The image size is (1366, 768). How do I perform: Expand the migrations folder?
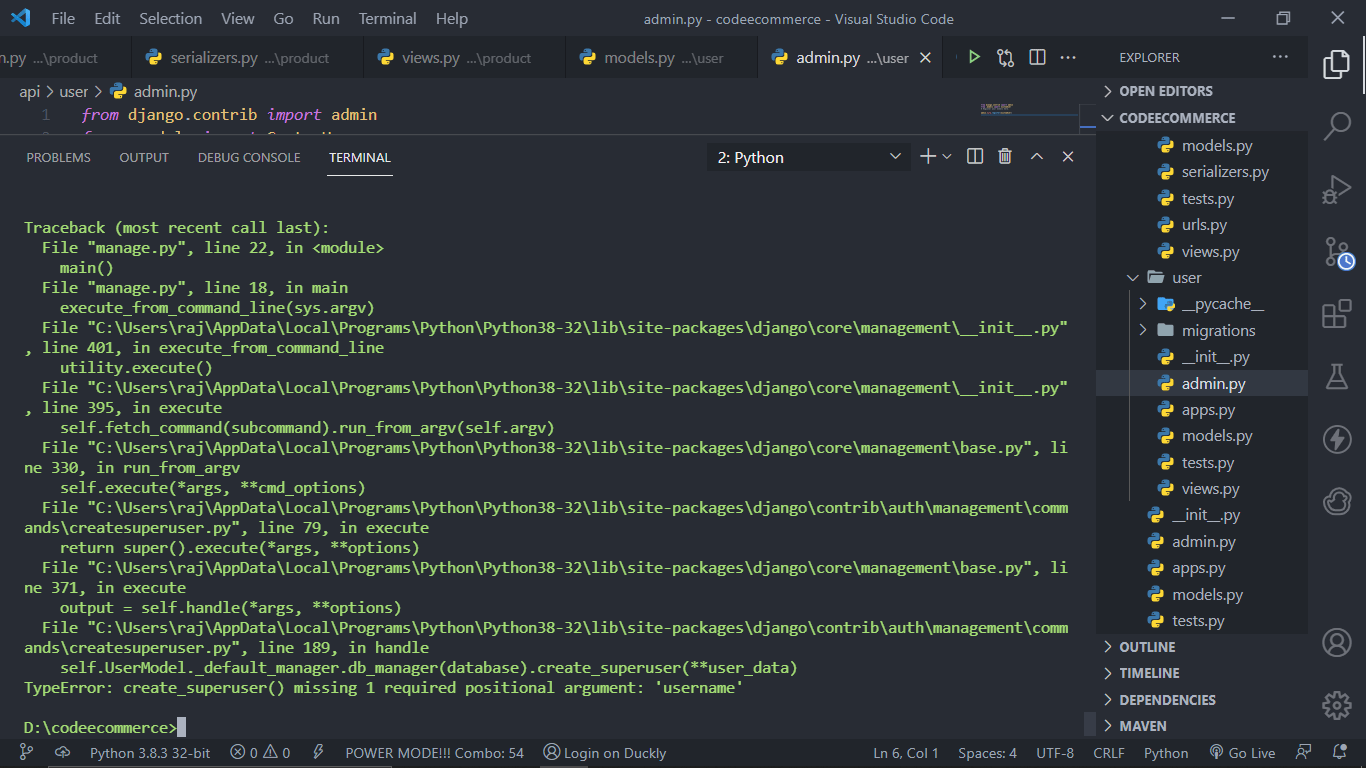coord(1218,330)
